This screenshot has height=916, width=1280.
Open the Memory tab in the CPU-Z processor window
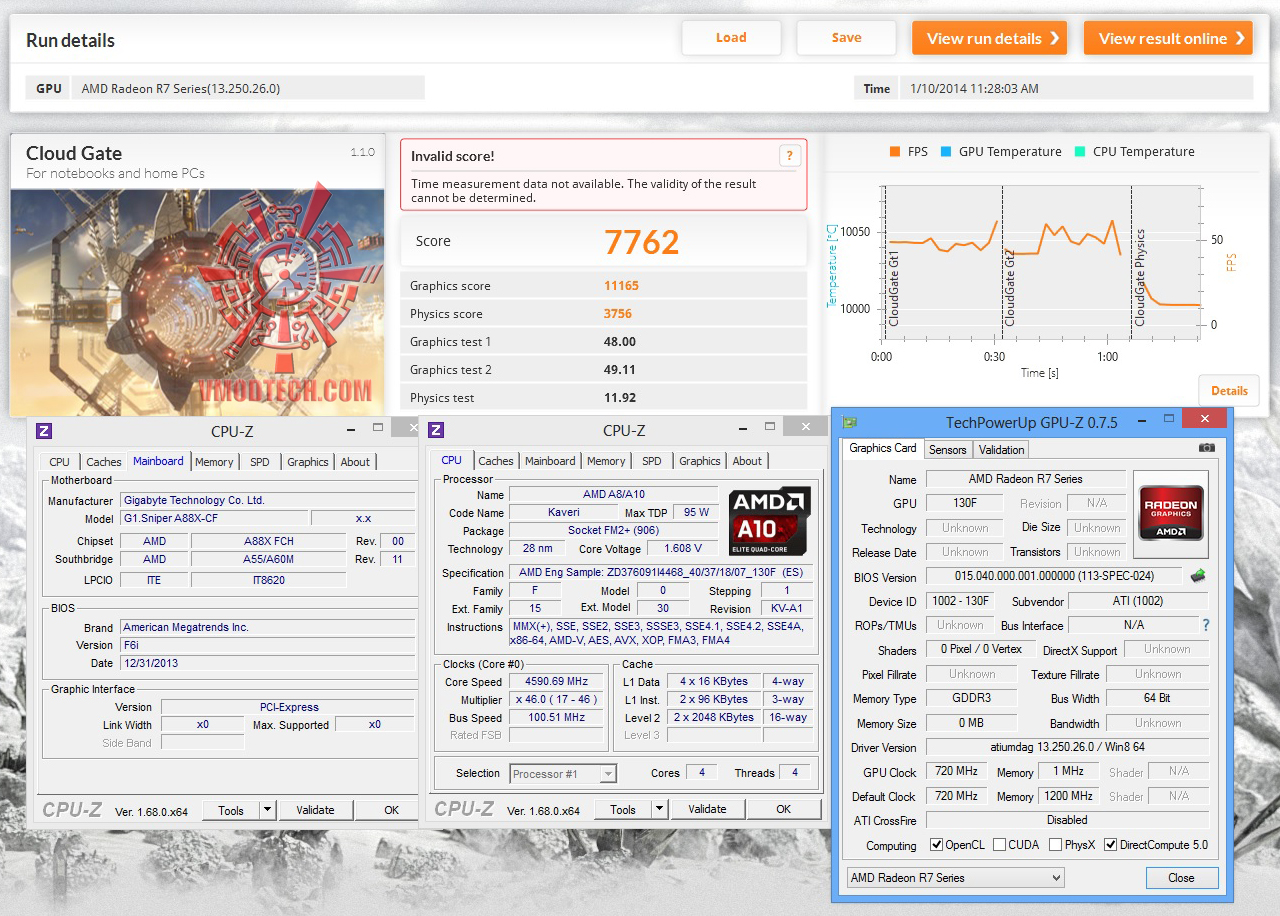click(x=606, y=461)
